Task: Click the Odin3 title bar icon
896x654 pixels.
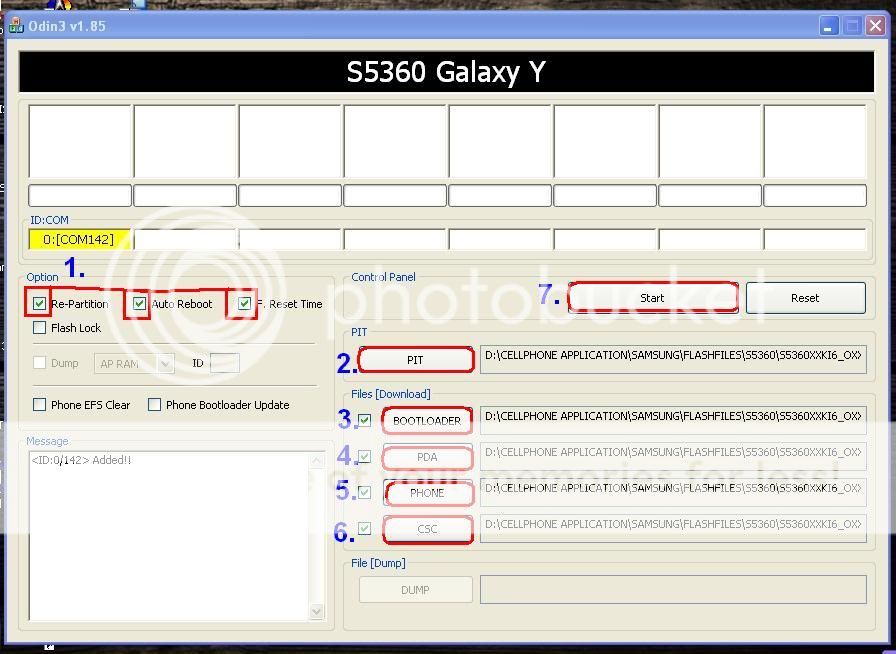Action: pos(15,26)
